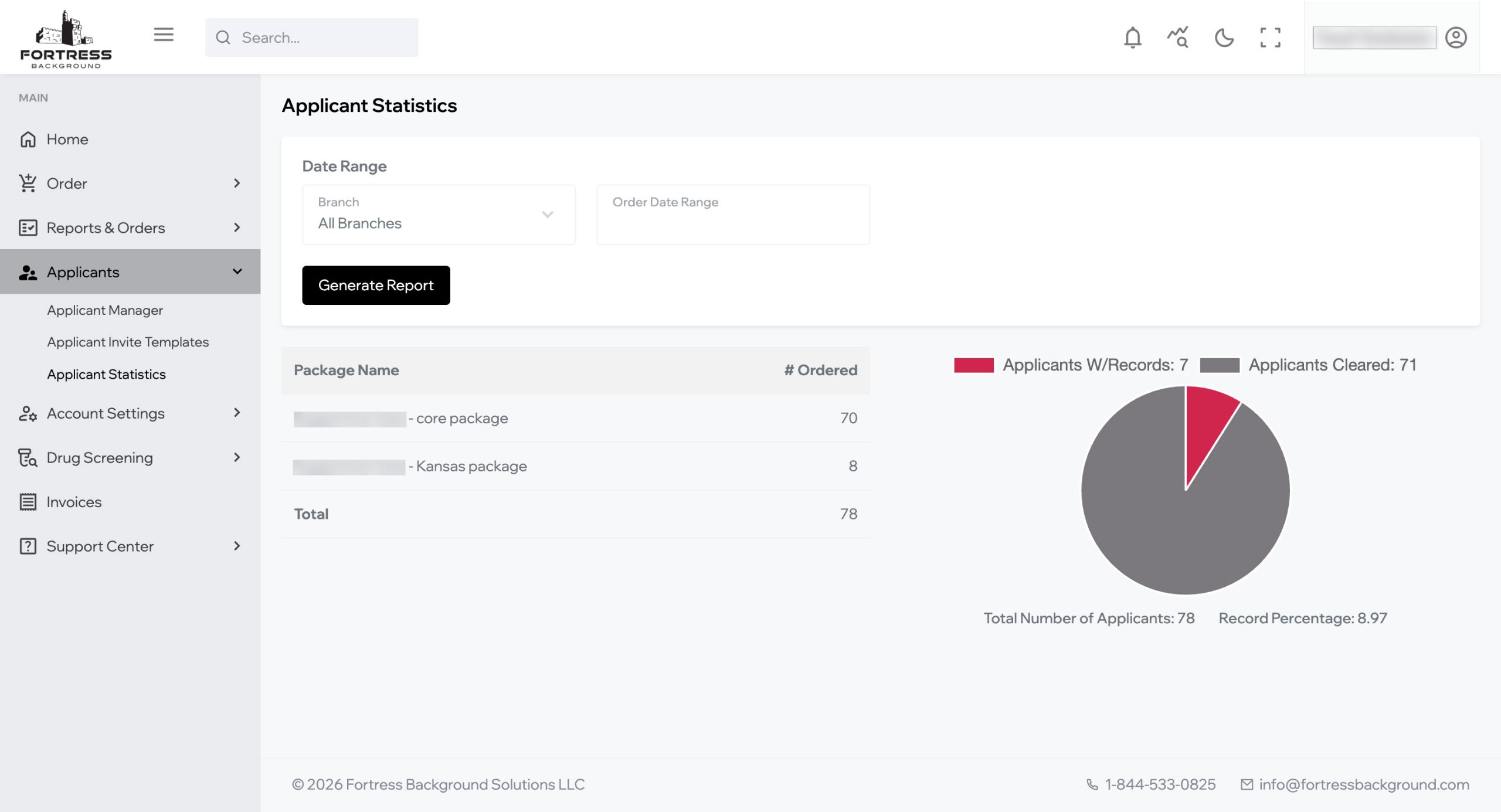Open the analytics search chart icon
Viewport: 1501px width, 812px height.
(x=1177, y=38)
